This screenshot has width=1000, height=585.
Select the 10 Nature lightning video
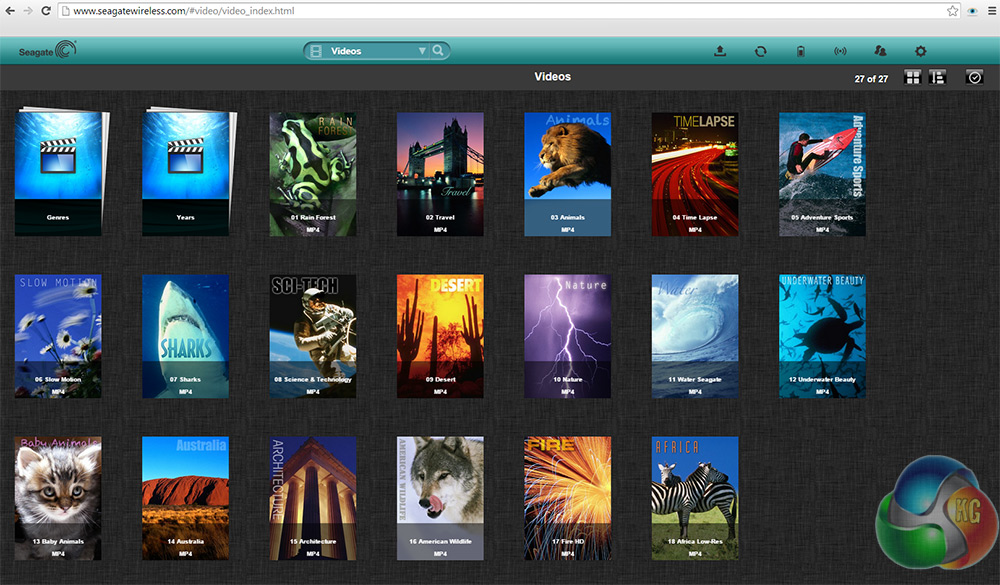point(567,336)
